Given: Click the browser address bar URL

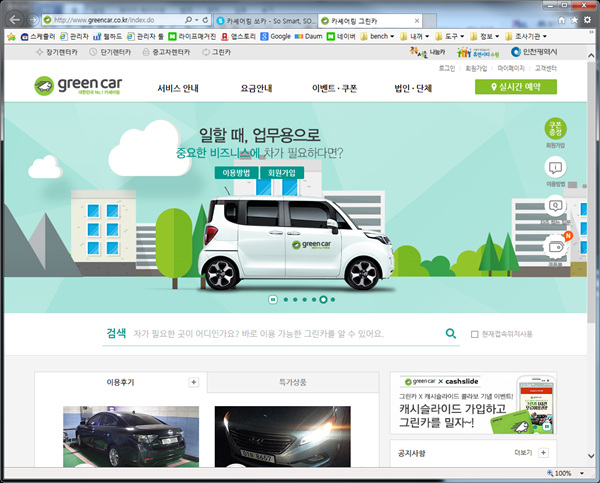Looking at the screenshot, I should (104, 20).
